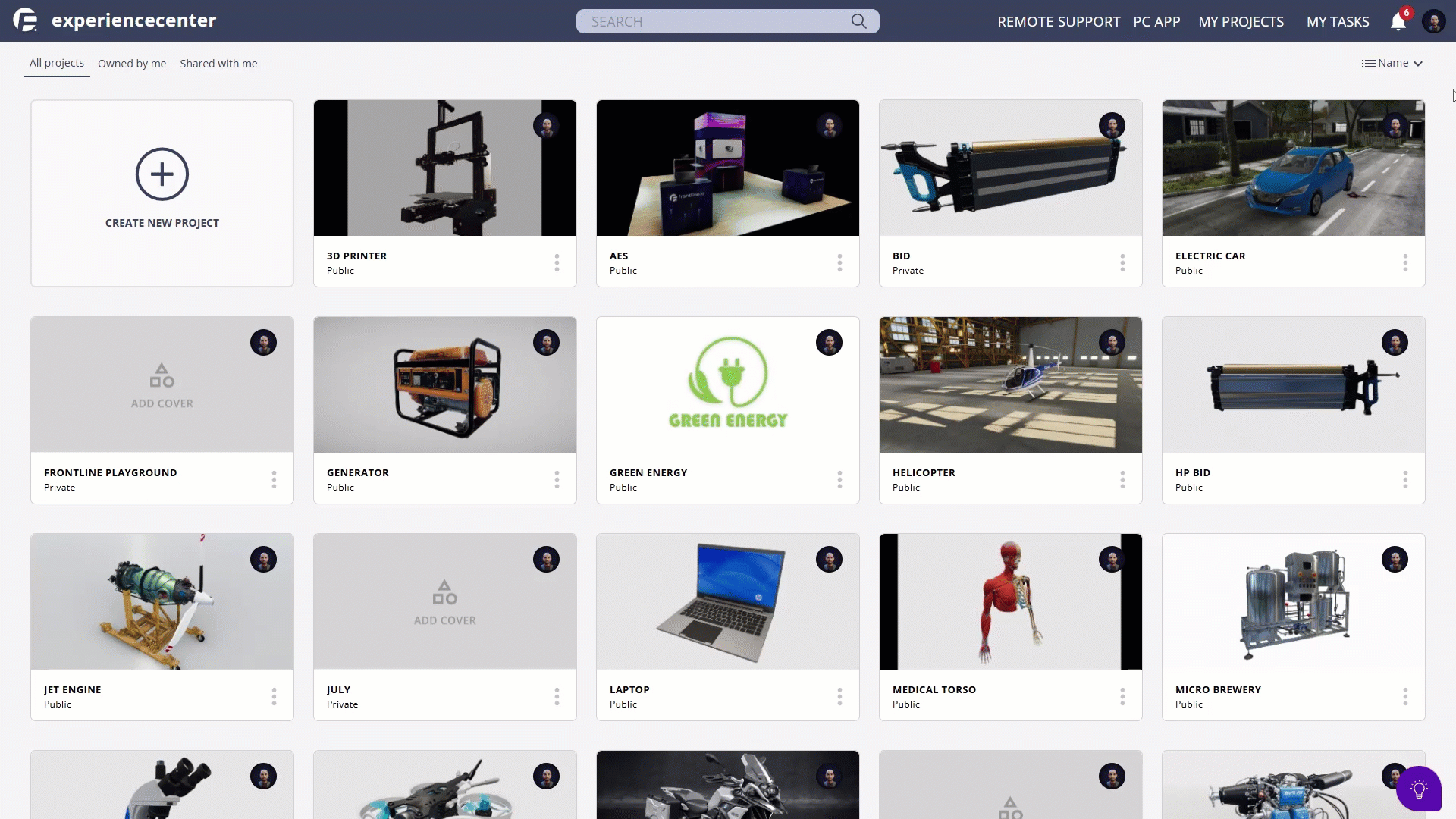1456x819 pixels.
Task: Open AES project thumbnail
Action: (x=728, y=168)
